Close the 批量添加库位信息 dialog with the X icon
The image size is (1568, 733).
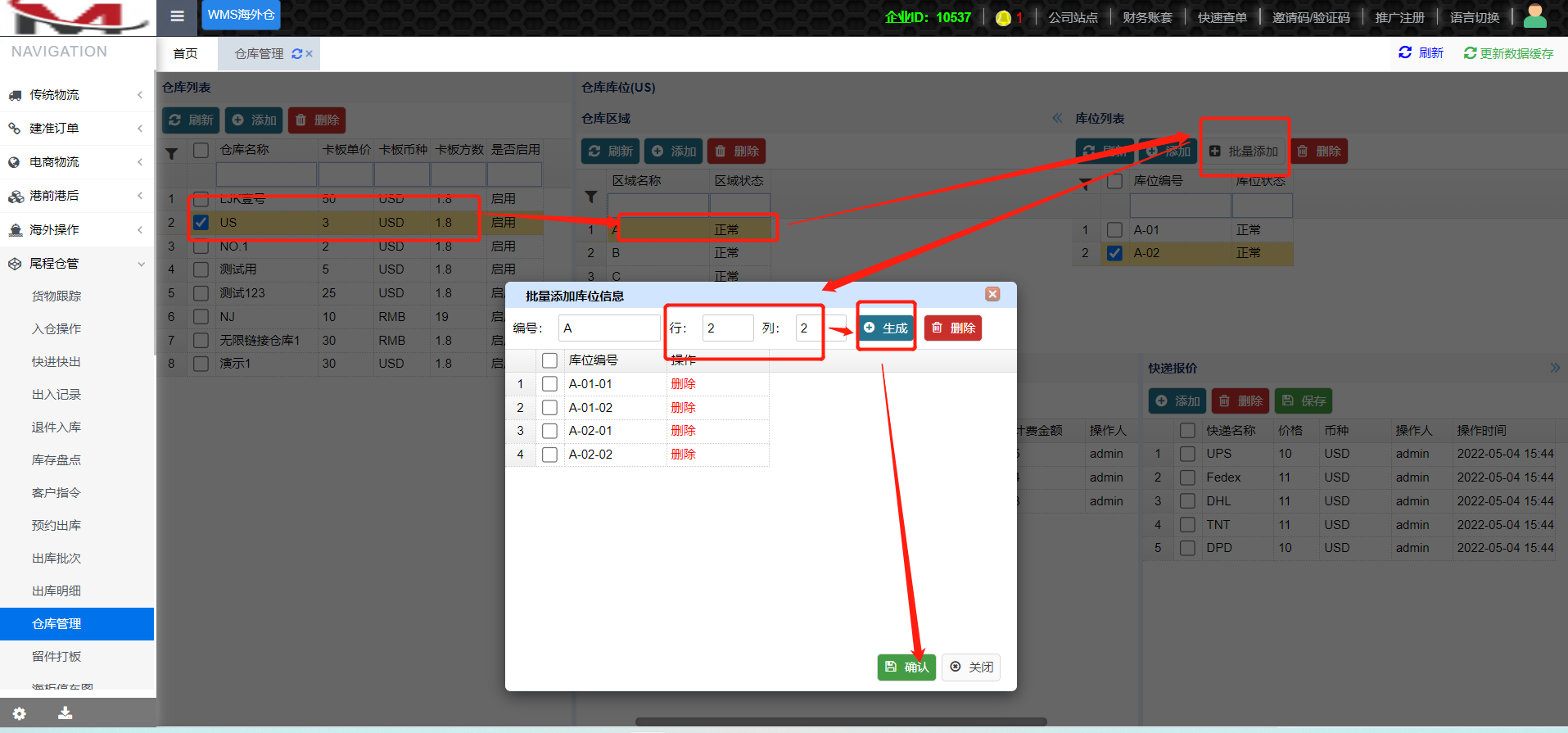tap(992, 295)
